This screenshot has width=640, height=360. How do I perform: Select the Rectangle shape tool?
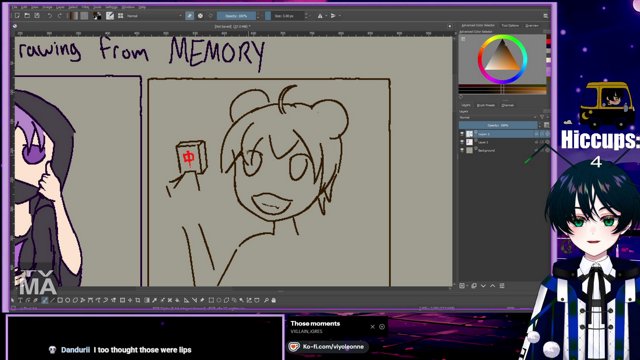click(60, 300)
